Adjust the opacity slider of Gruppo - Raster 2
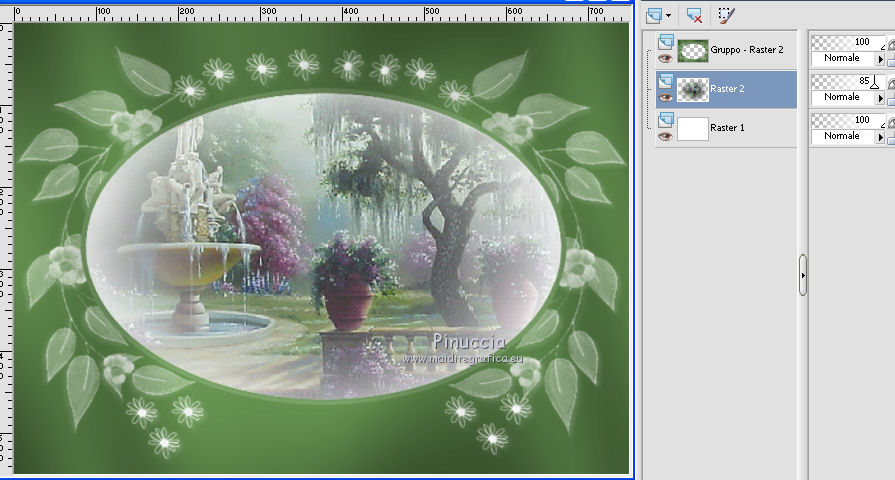895x480 pixels. point(848,42)
